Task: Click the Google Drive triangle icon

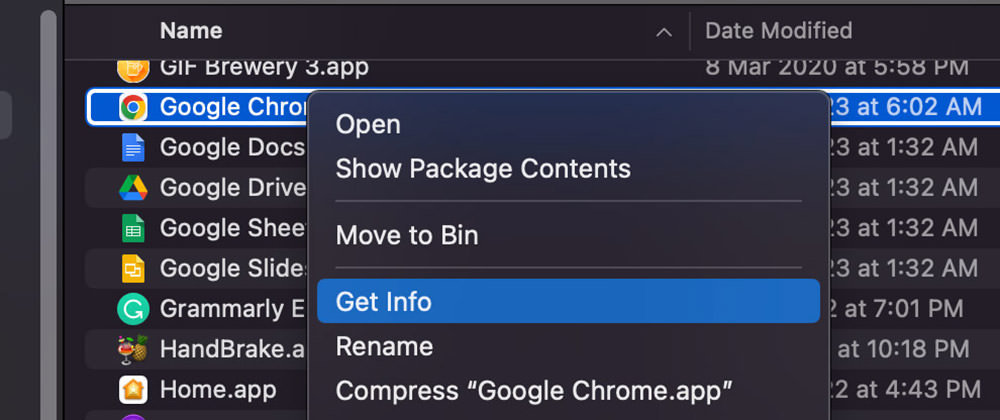Action: 133,187
